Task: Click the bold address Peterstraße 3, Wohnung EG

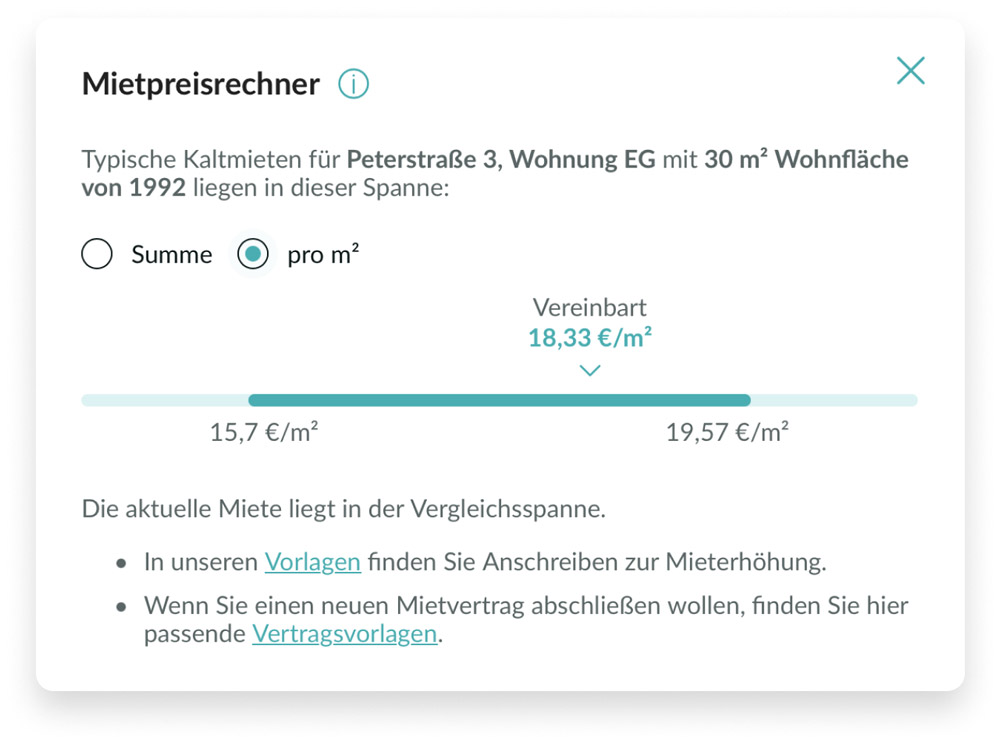Action: click(501, 160)
